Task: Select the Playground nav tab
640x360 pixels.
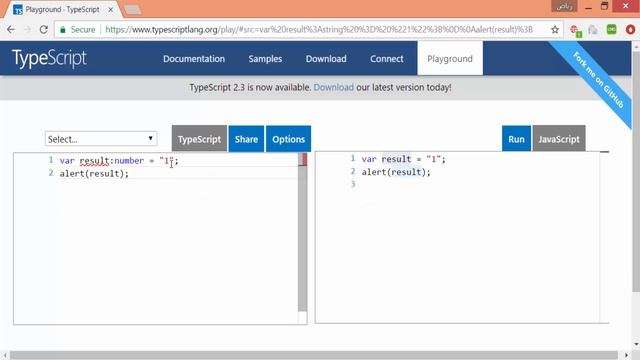Action: point(450,58)
